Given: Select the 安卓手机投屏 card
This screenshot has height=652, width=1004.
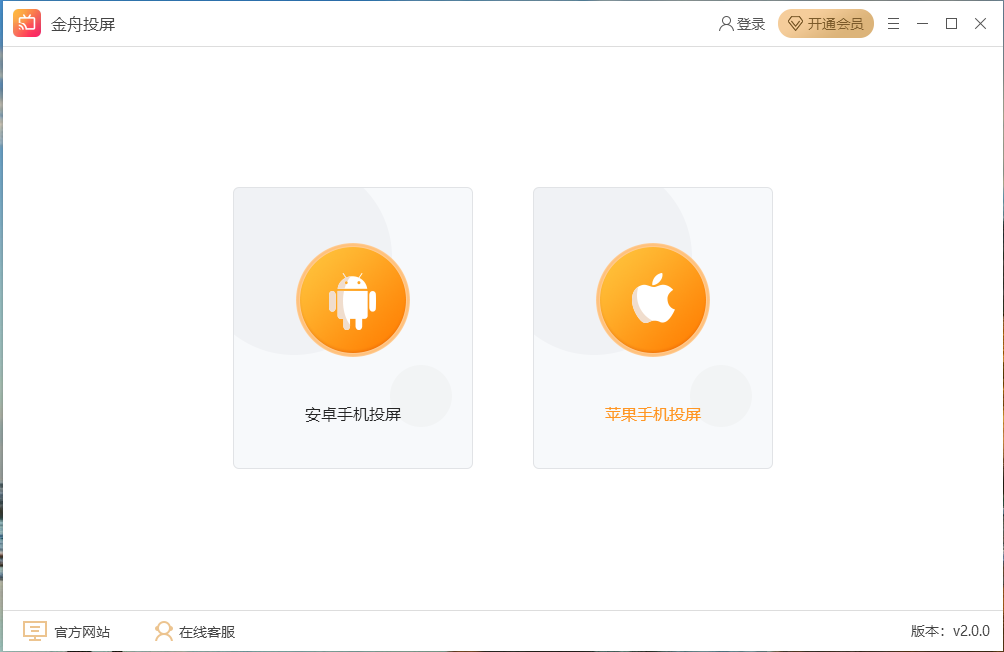Looking at the screenshot, I should 352,327.
